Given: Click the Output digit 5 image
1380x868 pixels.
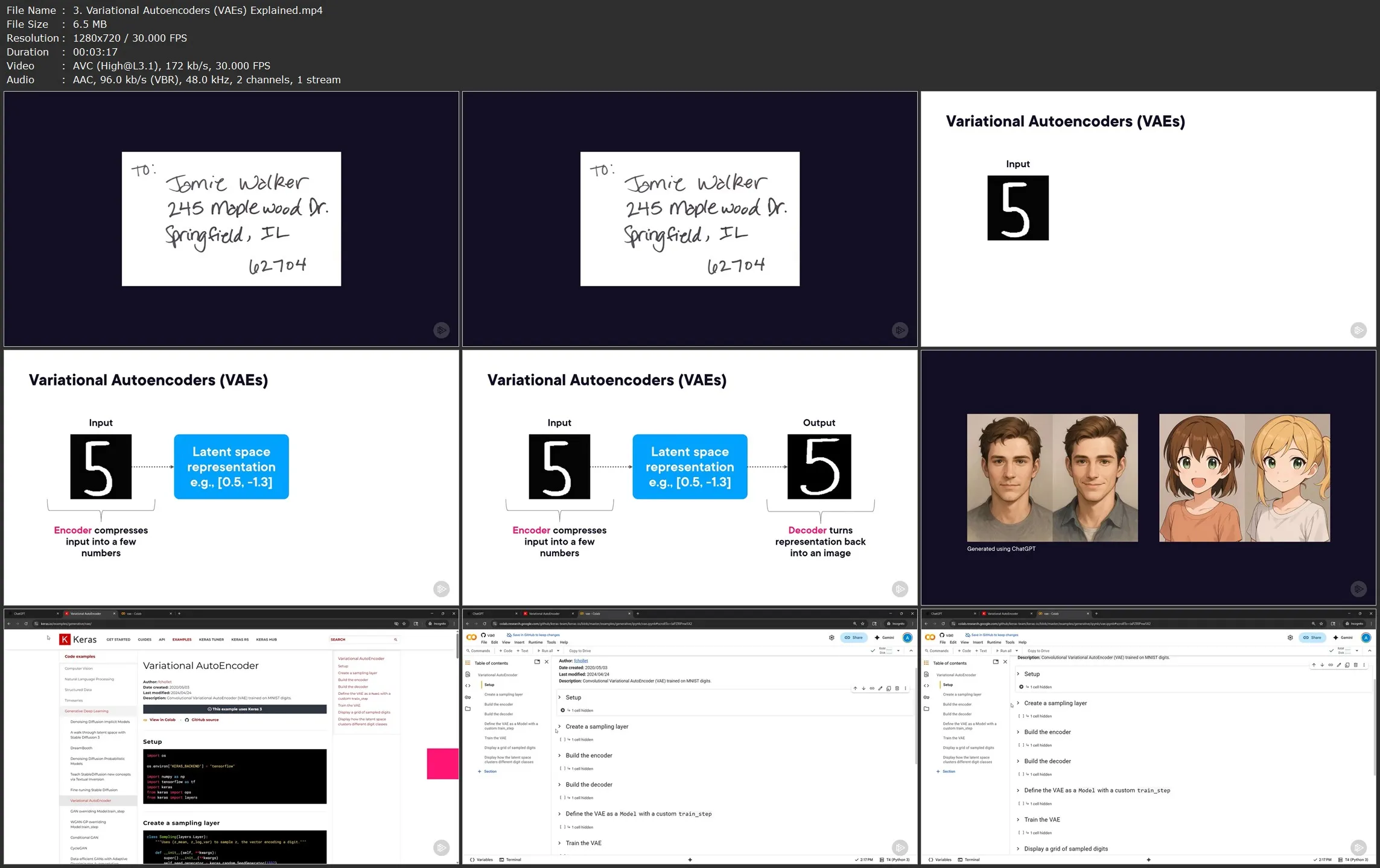Looking at the screenshot, I should pyautogui.click(x=819, y=467).
